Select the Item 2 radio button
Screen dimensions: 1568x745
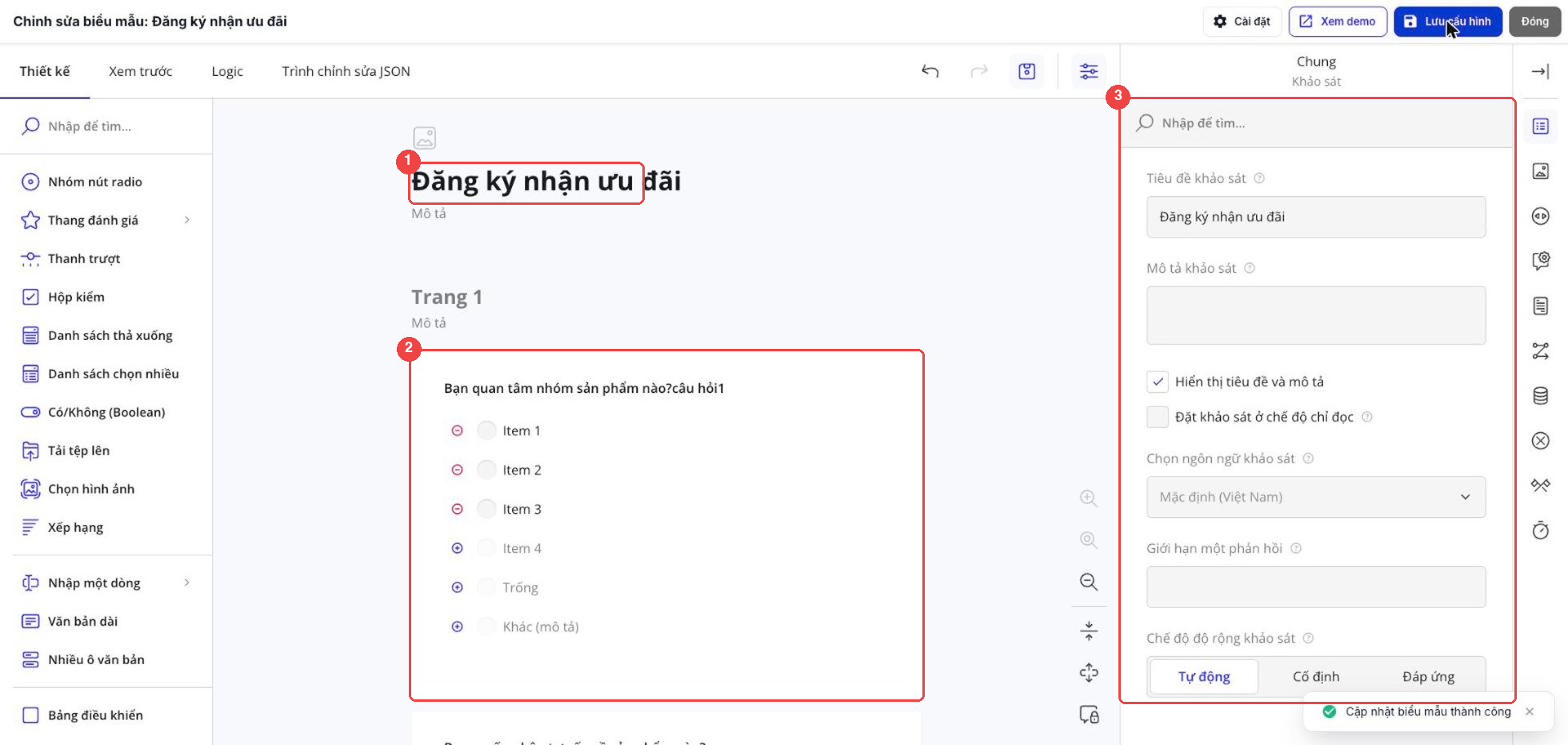486,470
